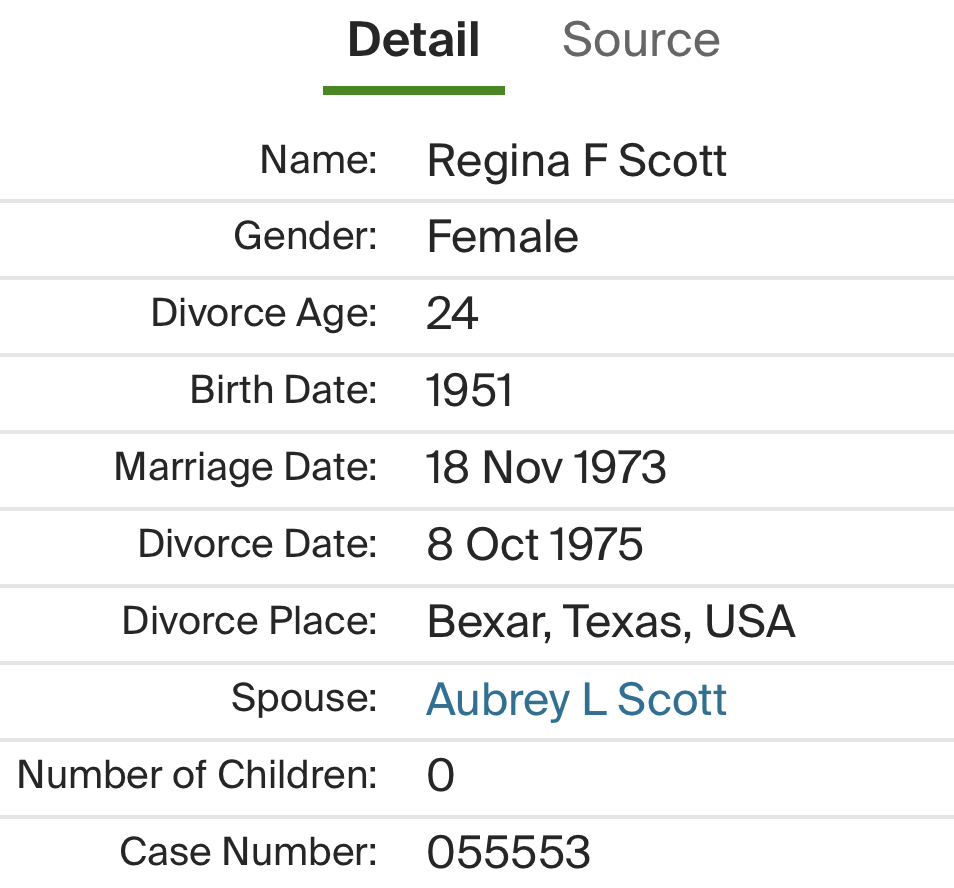Select the Case Number label
The width and height of the screenshot is (954, 888).
[x=248, y=852]
